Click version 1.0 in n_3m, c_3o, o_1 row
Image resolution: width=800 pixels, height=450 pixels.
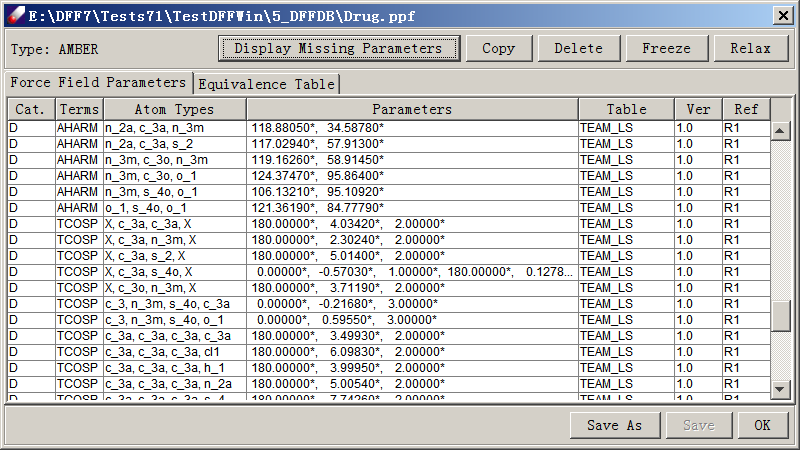[x=698, y=176]
